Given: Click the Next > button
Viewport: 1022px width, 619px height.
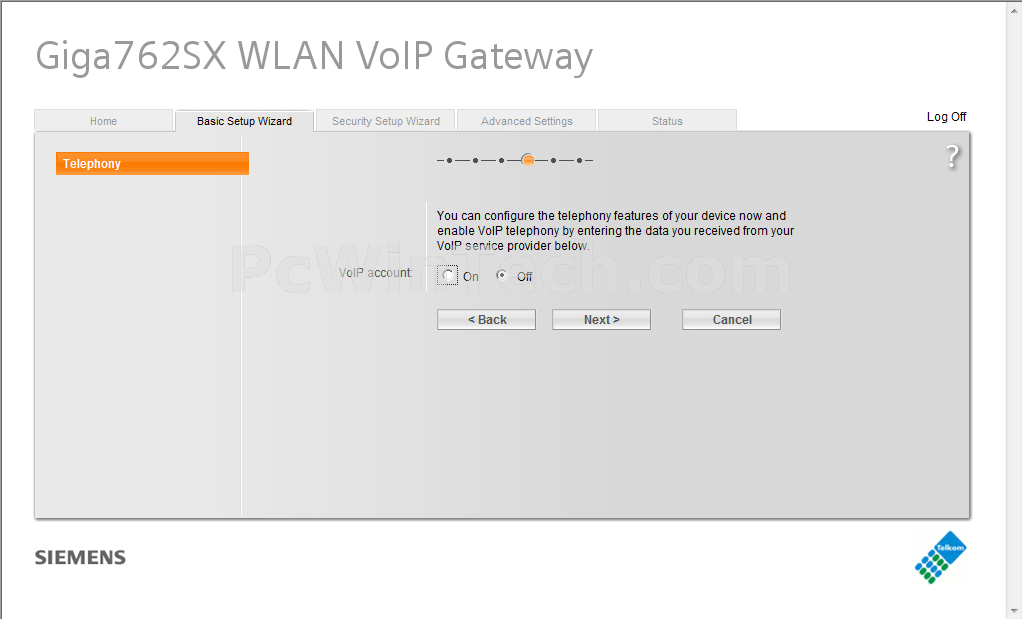Looking at the screenshot, I should [x=601, y=319].
